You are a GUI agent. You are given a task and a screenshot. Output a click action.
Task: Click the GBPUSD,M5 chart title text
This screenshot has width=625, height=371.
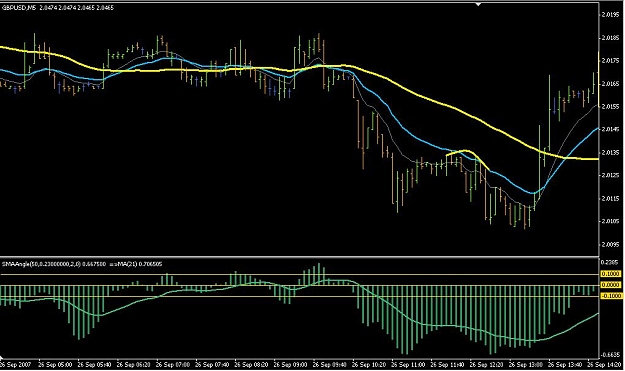(x=19, y=8)
